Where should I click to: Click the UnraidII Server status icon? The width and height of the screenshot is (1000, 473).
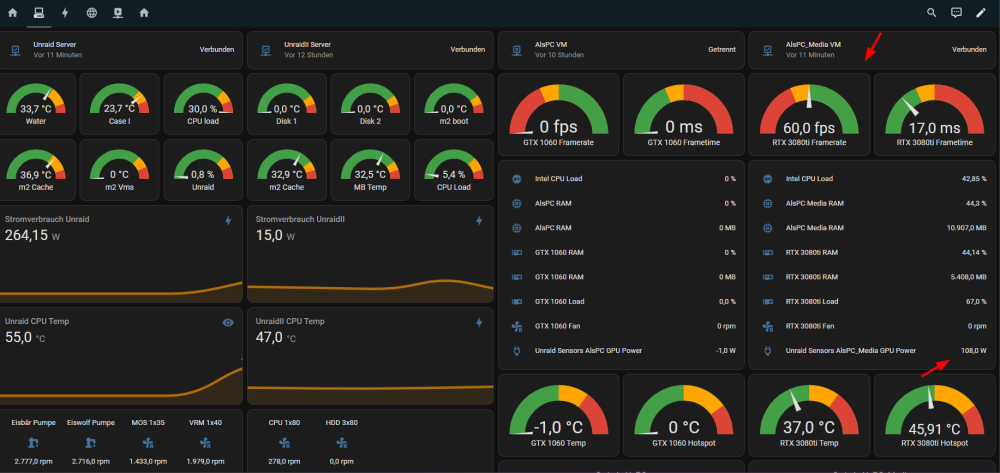coord(266,50)
